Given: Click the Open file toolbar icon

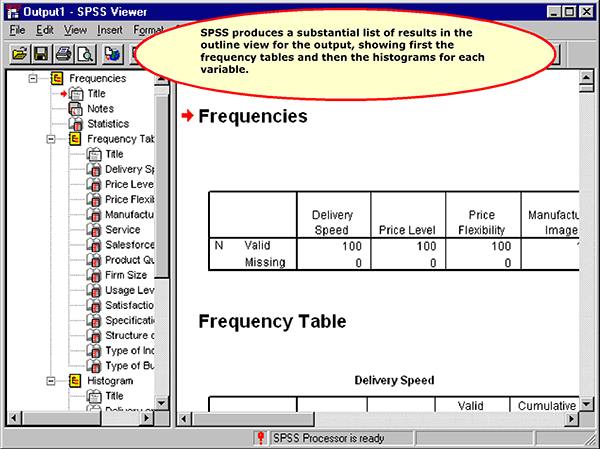Looking at the screenshot, I should coord(19,54).
